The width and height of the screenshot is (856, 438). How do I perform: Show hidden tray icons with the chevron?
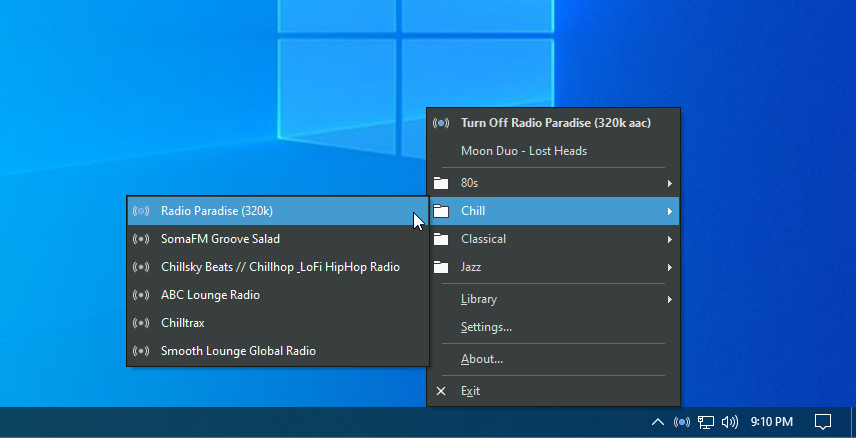(658, 422)
